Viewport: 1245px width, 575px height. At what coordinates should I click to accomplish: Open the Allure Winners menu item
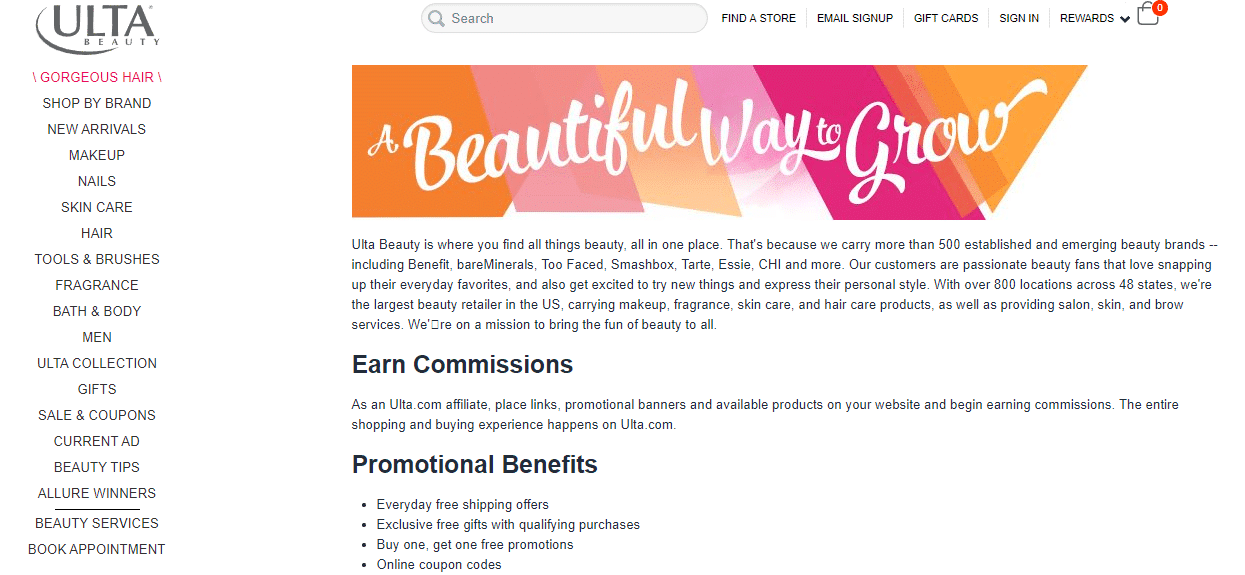pos(97,493)
